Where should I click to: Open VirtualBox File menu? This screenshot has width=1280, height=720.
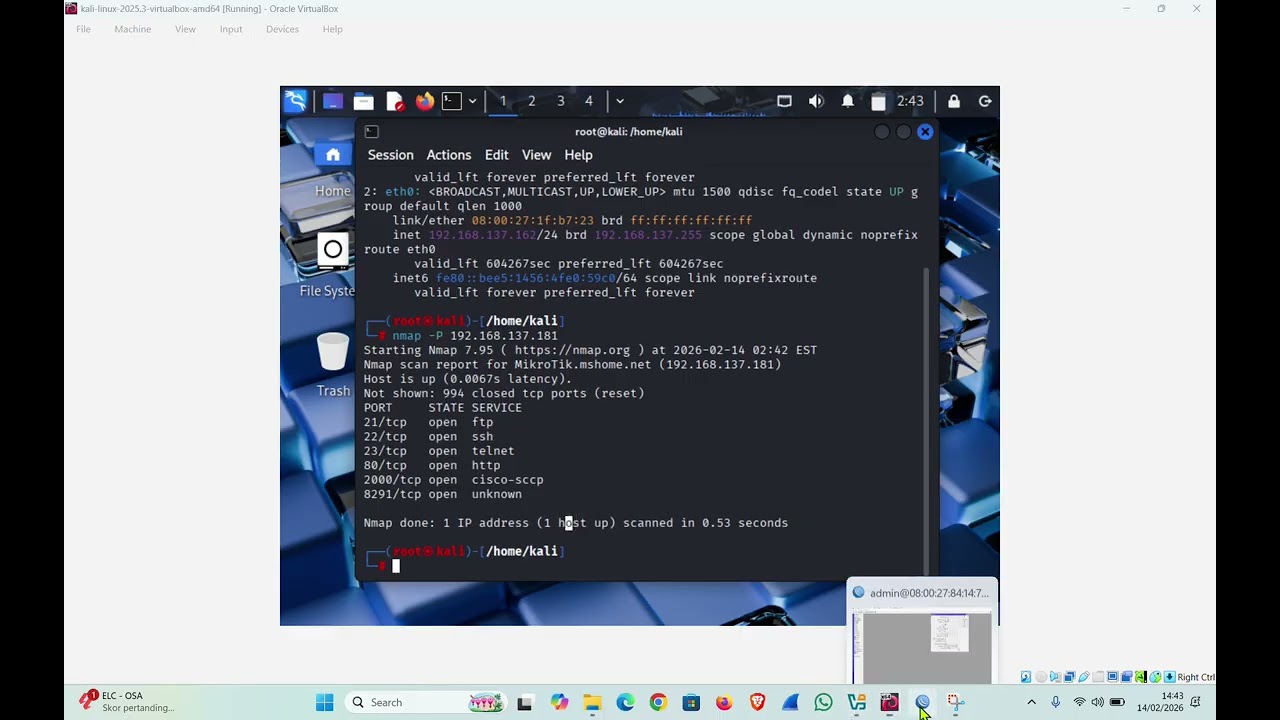[84, 29]
